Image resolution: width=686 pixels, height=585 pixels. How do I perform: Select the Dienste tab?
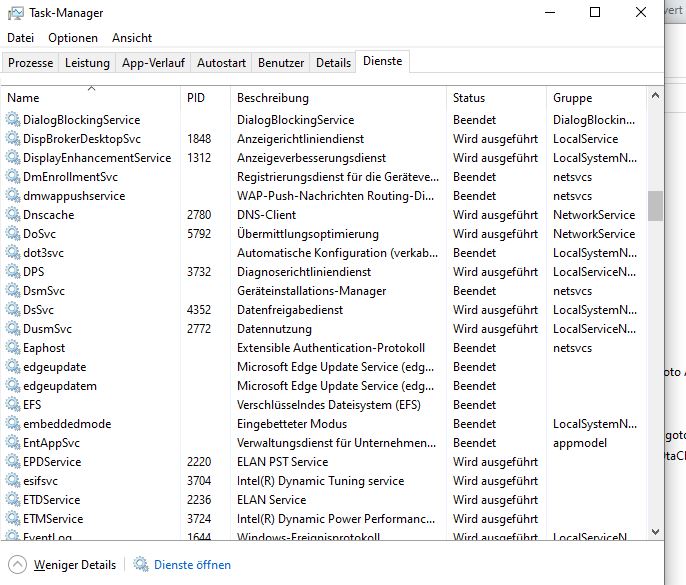[382, 61]
